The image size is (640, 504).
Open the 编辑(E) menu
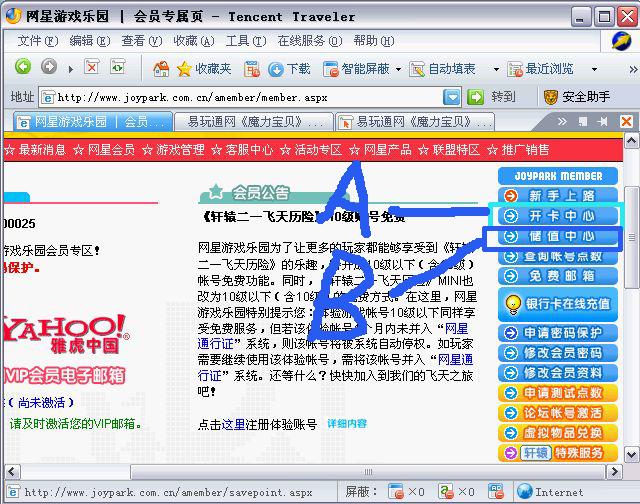click(x=89, y=41)
